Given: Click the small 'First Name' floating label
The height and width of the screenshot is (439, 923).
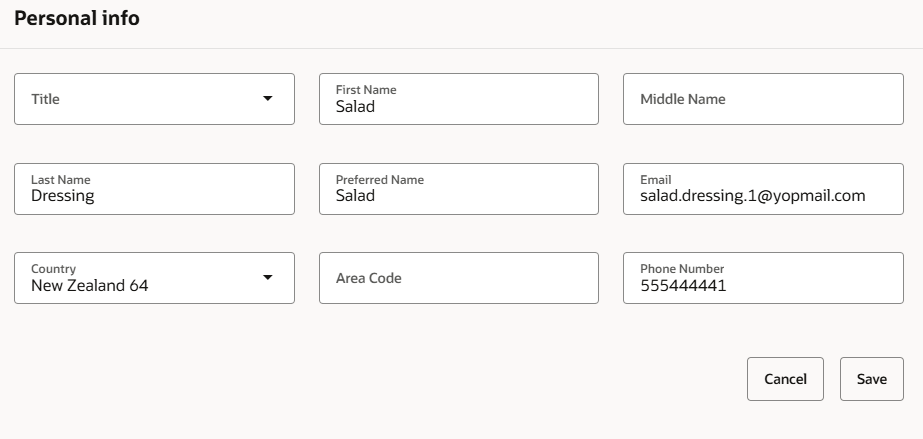Looking at the screenshot, I should coord(366,90).
